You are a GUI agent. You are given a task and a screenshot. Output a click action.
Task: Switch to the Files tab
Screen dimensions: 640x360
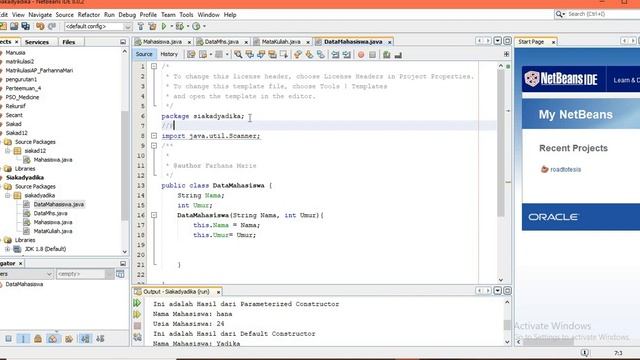pos(69,42)
